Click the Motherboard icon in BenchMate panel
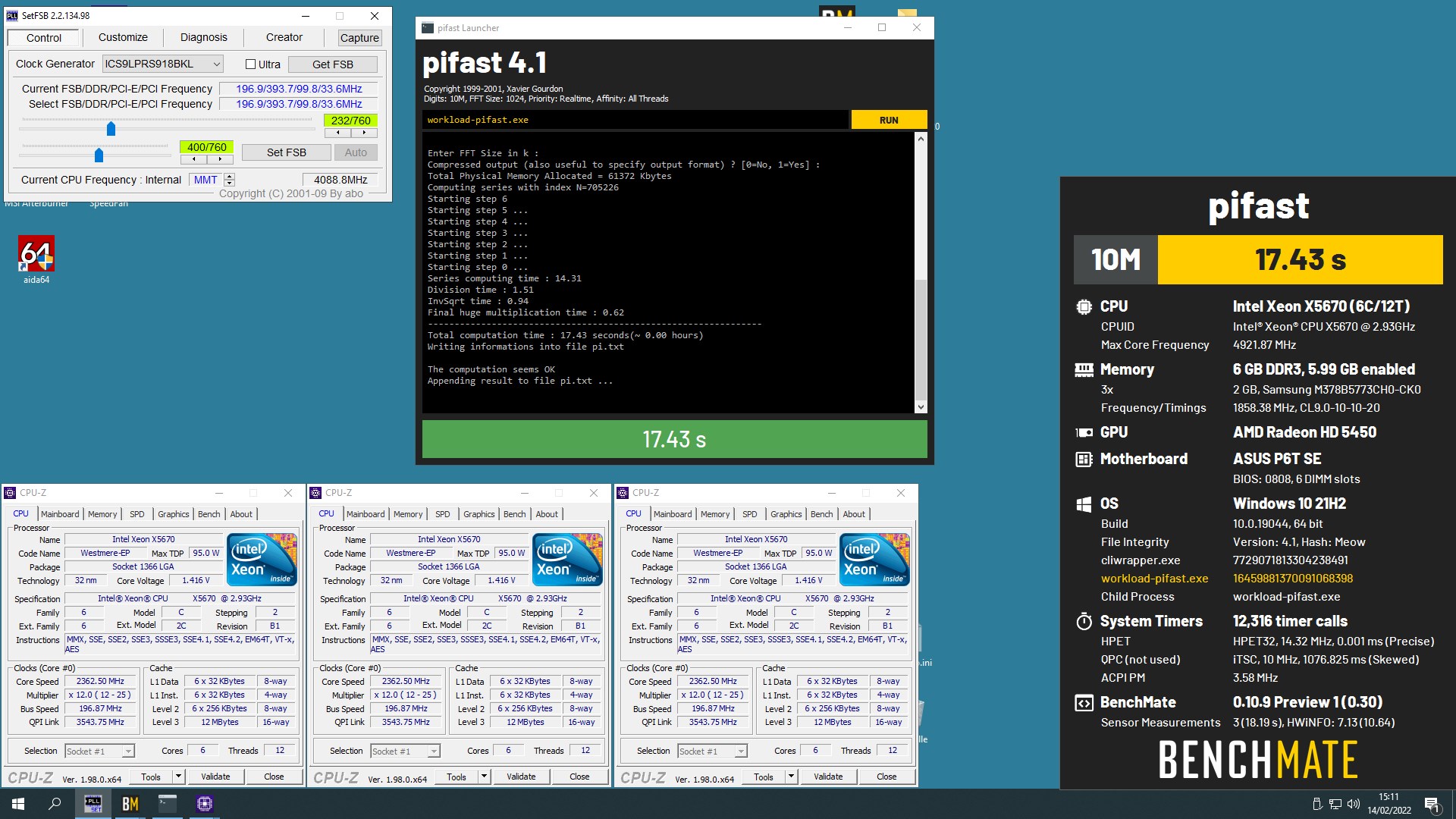Viewport: 1456px width, 819px height. (x=1084, y=459)
